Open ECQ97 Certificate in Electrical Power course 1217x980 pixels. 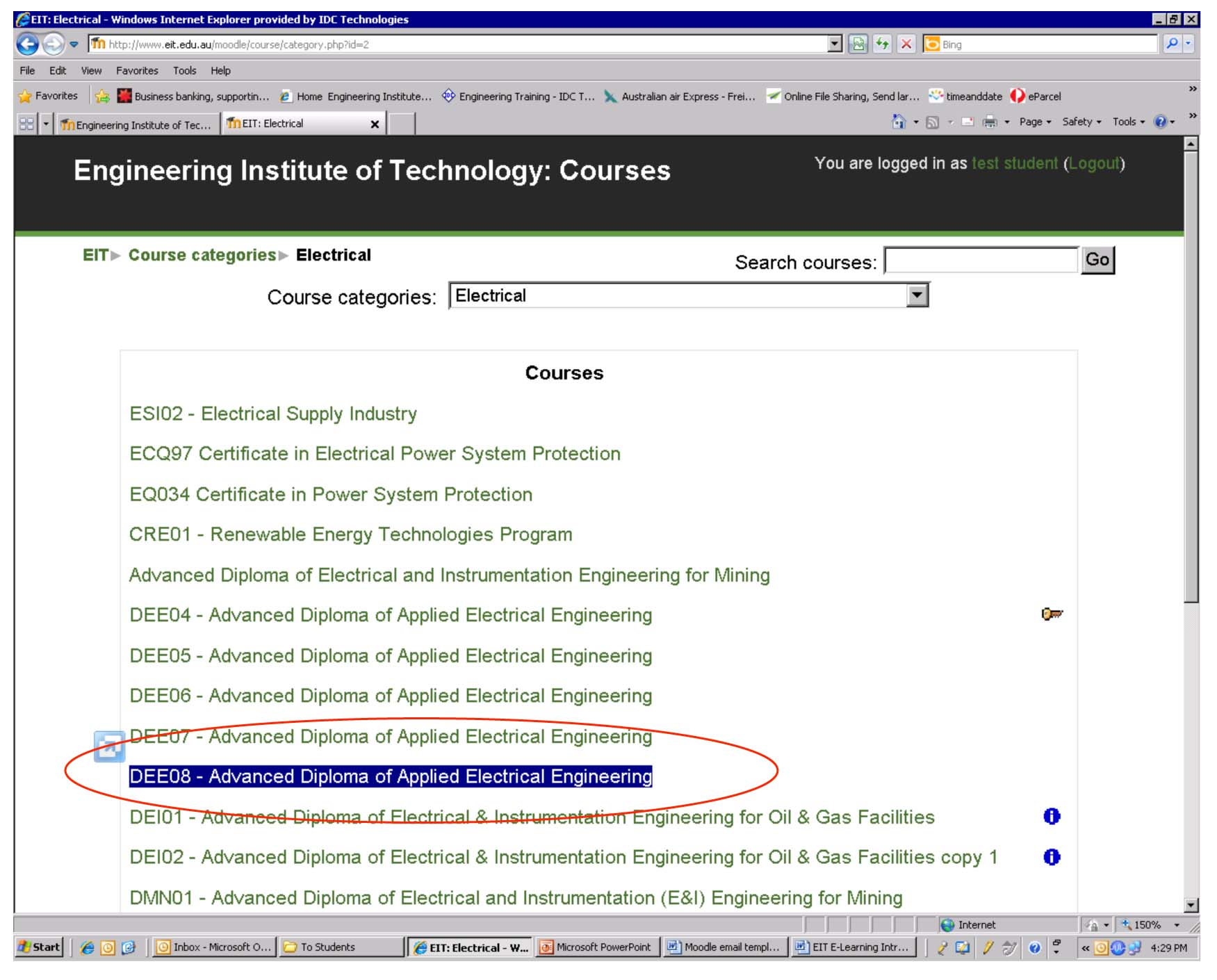point(375,453)
